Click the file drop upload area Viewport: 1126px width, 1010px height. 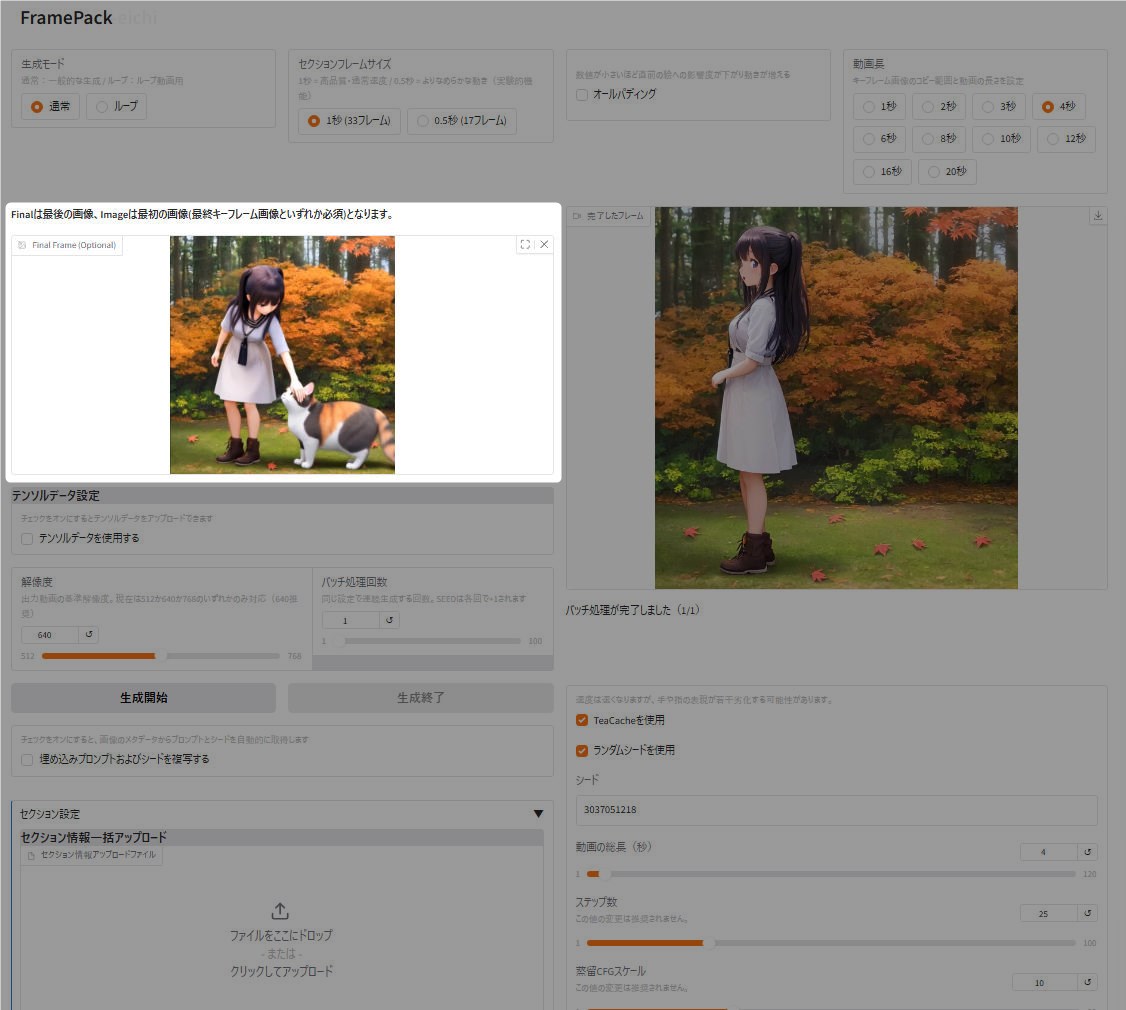coord(281,940)
